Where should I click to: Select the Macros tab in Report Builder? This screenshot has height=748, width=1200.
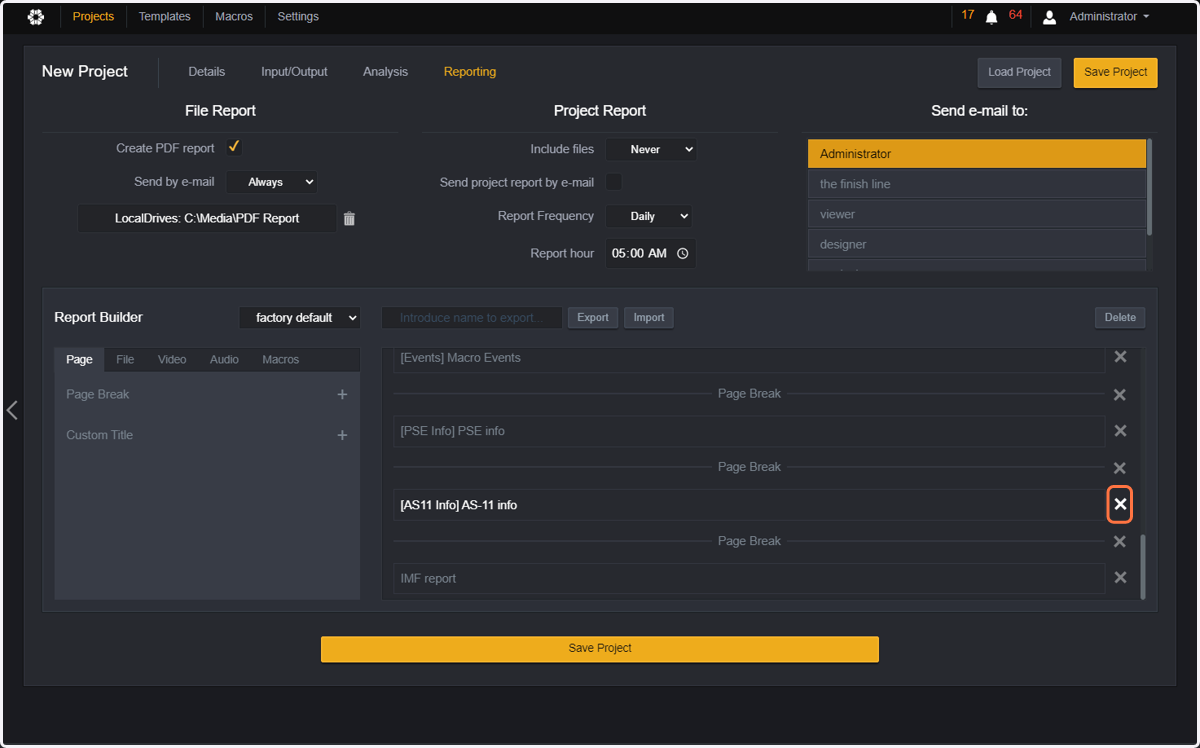[x=281, y=359]
